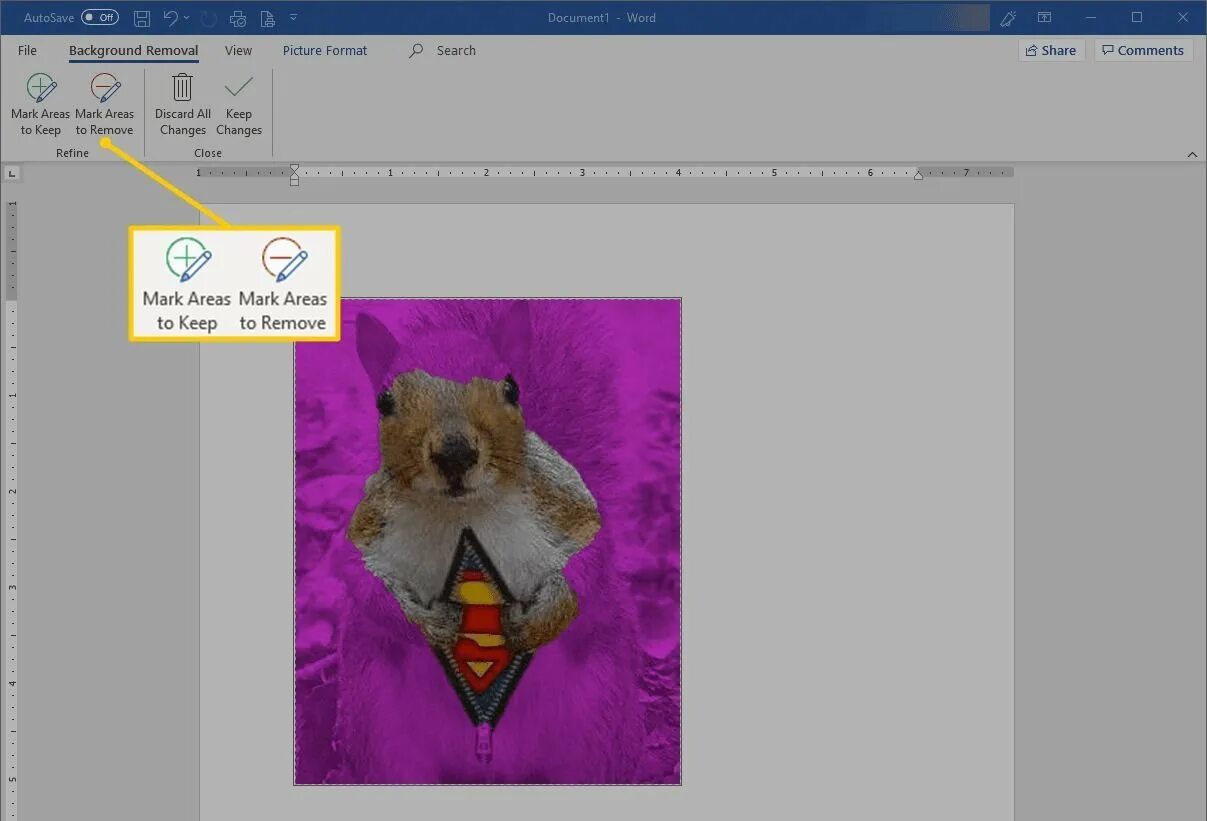
Task: Open print preview icon in title bar
Action: pos(267,18)
